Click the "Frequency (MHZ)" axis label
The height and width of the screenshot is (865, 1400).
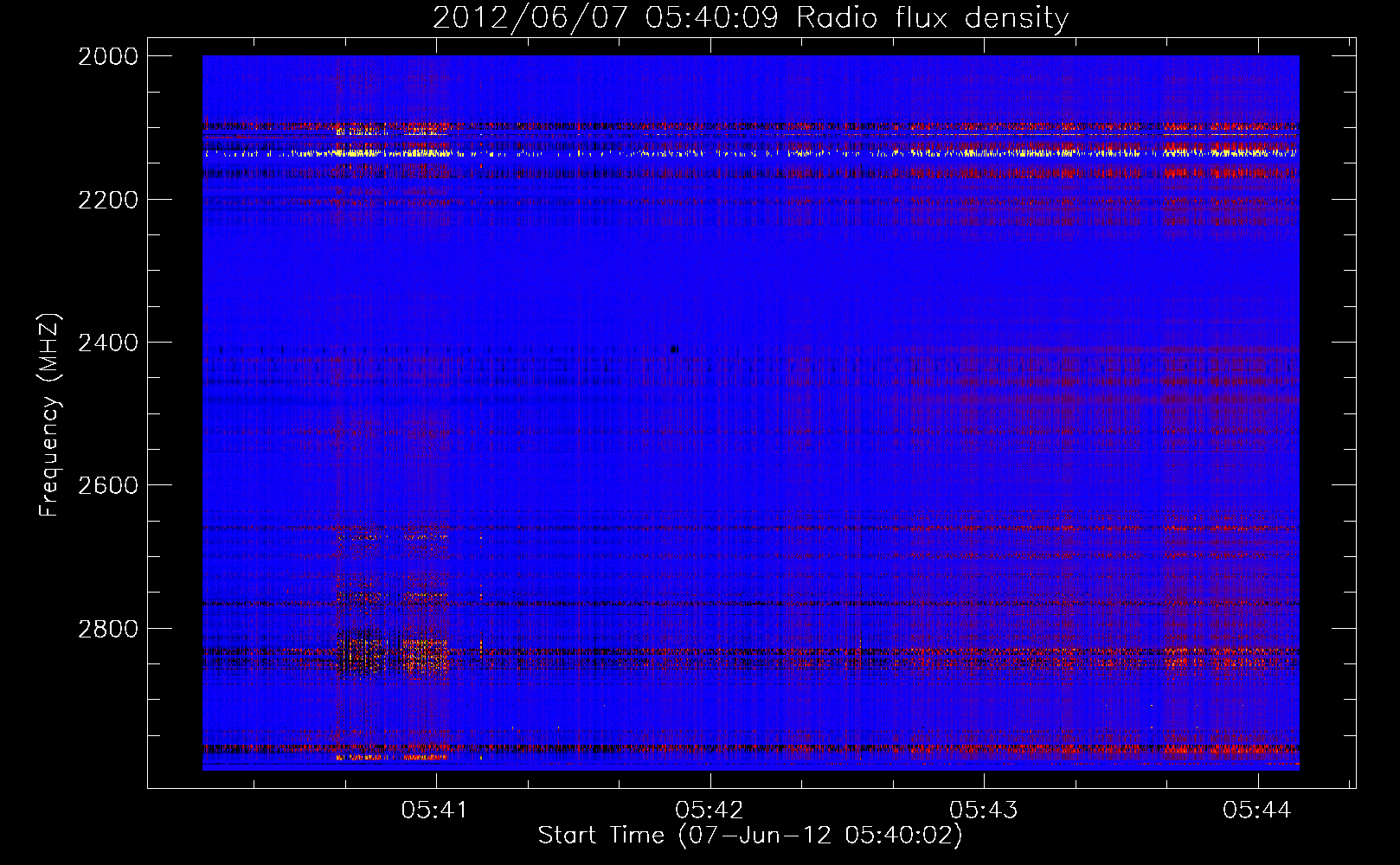tap(50, 415)
